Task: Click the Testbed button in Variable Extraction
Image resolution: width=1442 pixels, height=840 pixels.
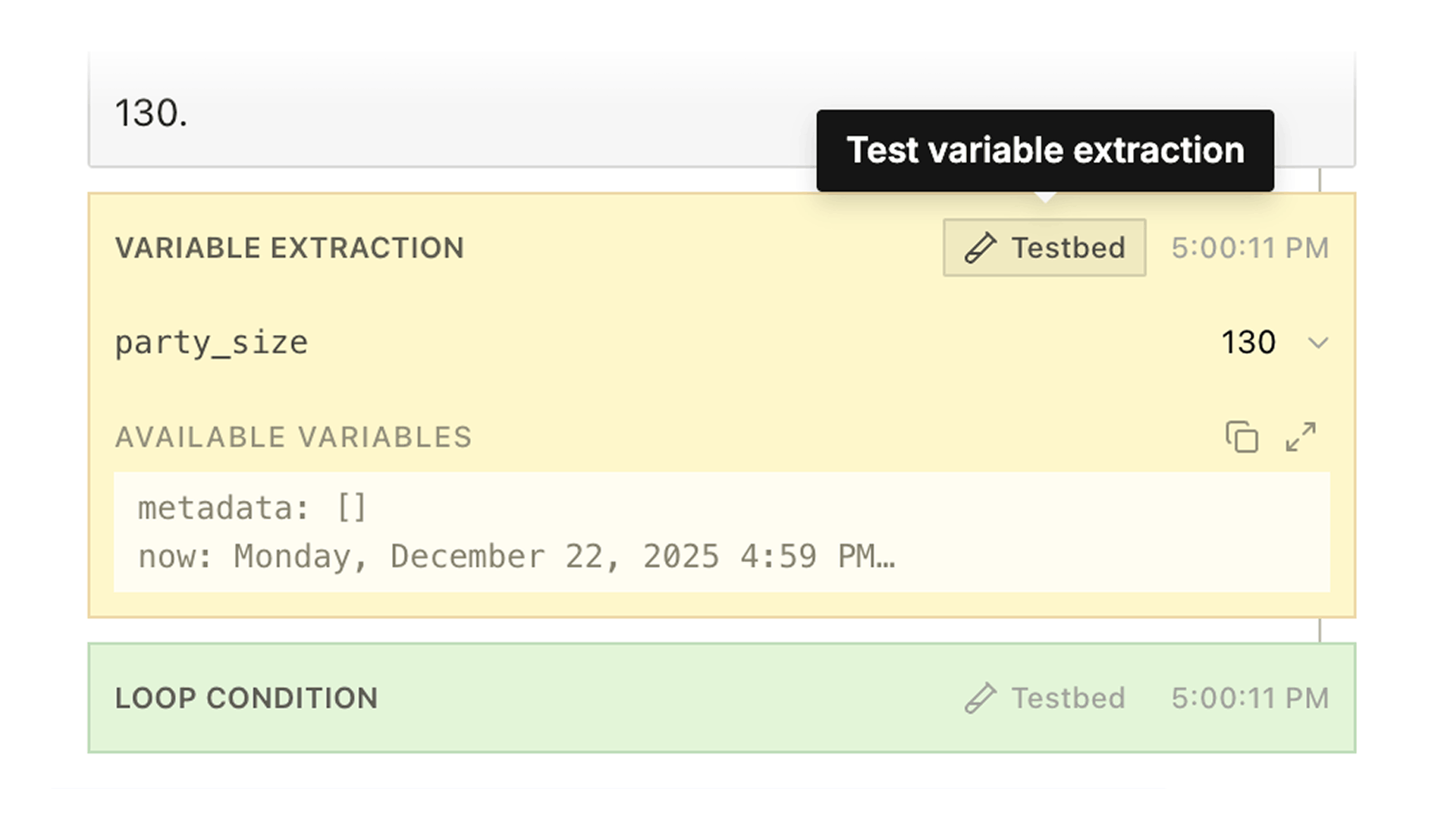Action: coord(1044,248)
